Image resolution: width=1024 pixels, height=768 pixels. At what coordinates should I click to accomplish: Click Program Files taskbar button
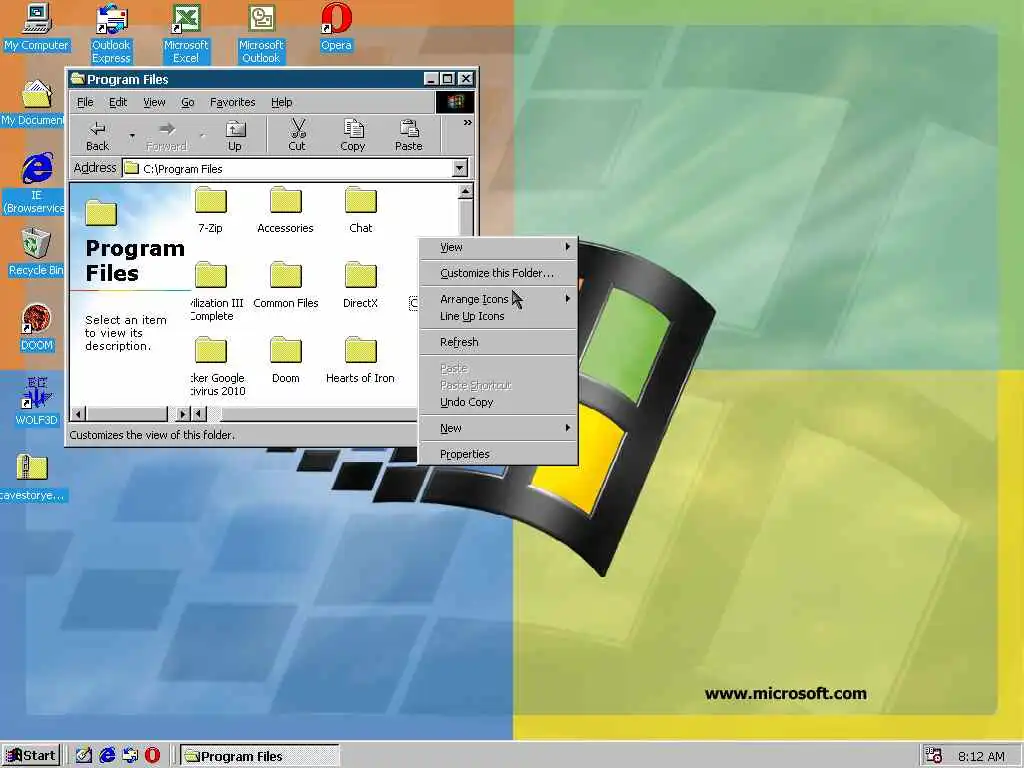[x=259, y=756]
